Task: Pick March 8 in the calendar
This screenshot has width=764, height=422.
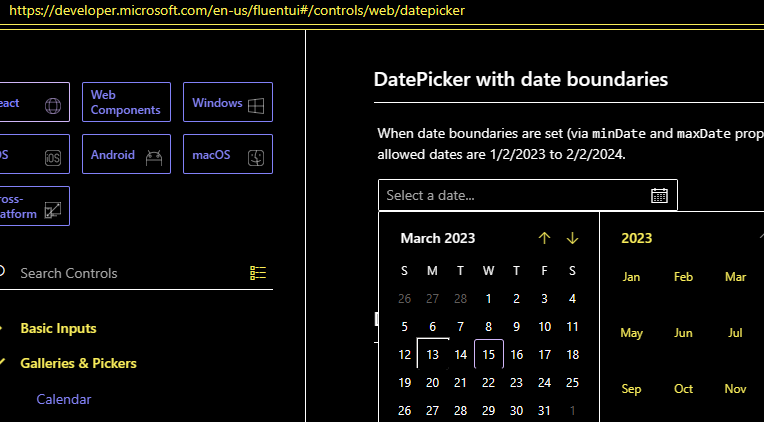Action: 488,326
